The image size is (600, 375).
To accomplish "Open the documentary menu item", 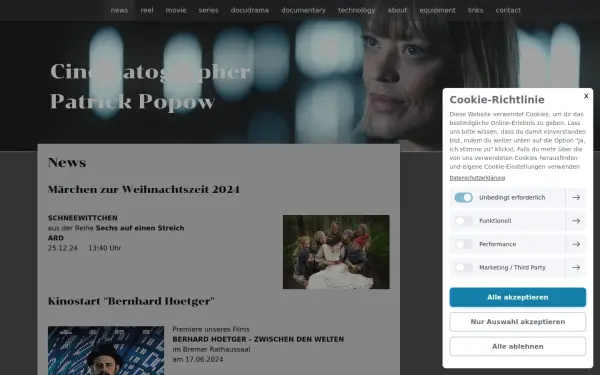I will (303, 10).
